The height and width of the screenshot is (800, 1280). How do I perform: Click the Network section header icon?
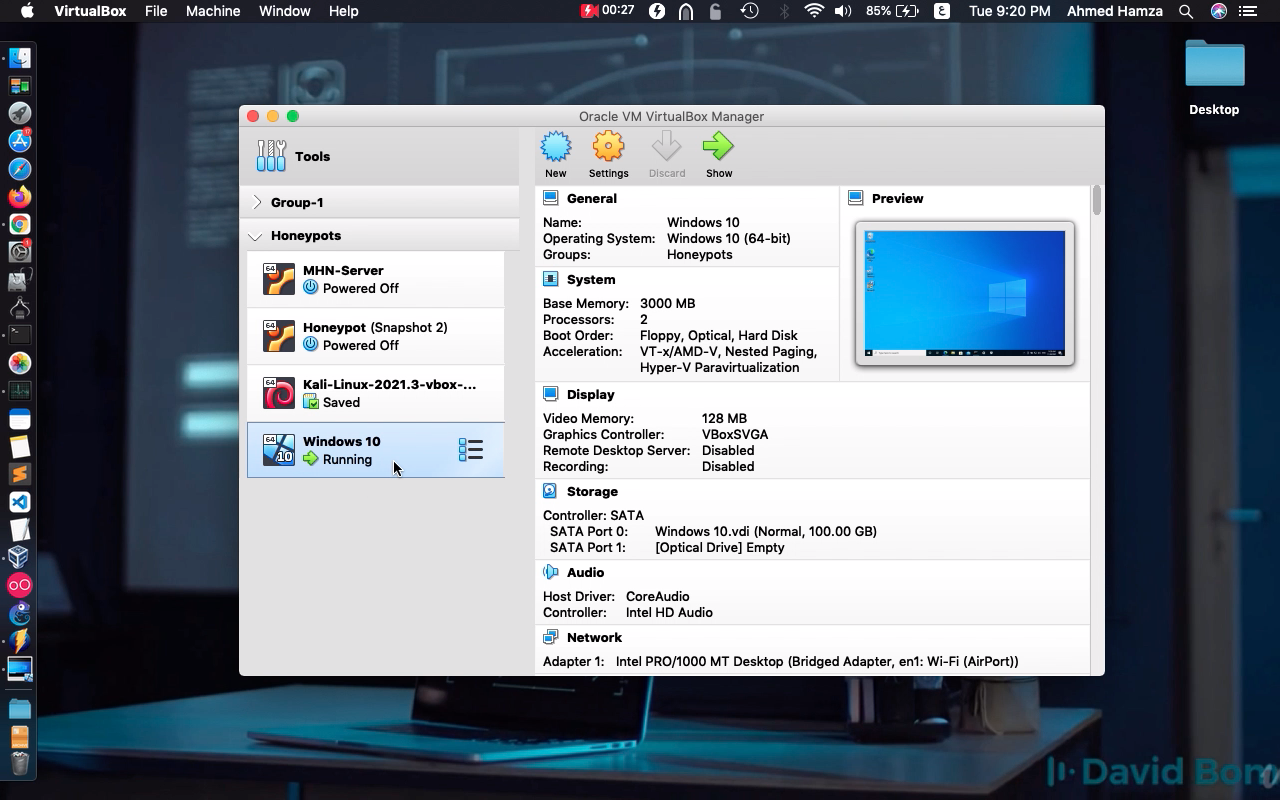point(550,637)
